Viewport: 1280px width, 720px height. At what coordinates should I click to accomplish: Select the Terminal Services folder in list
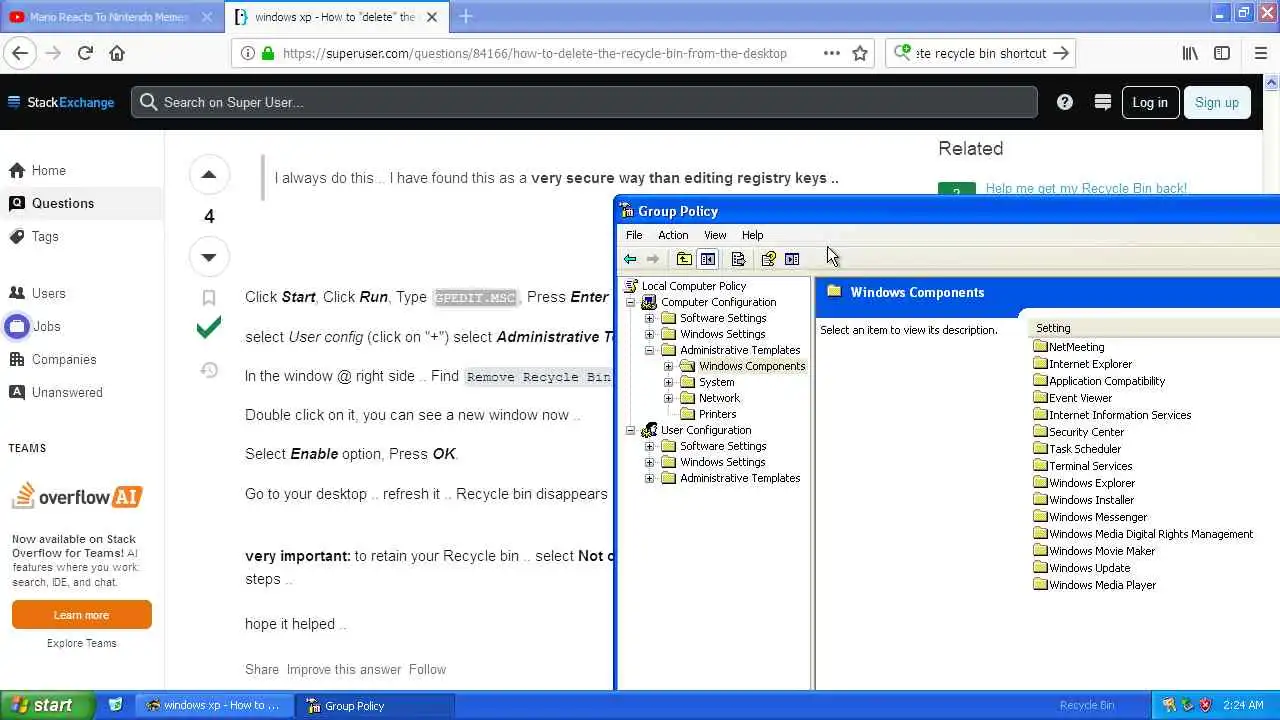point(1090,466)
